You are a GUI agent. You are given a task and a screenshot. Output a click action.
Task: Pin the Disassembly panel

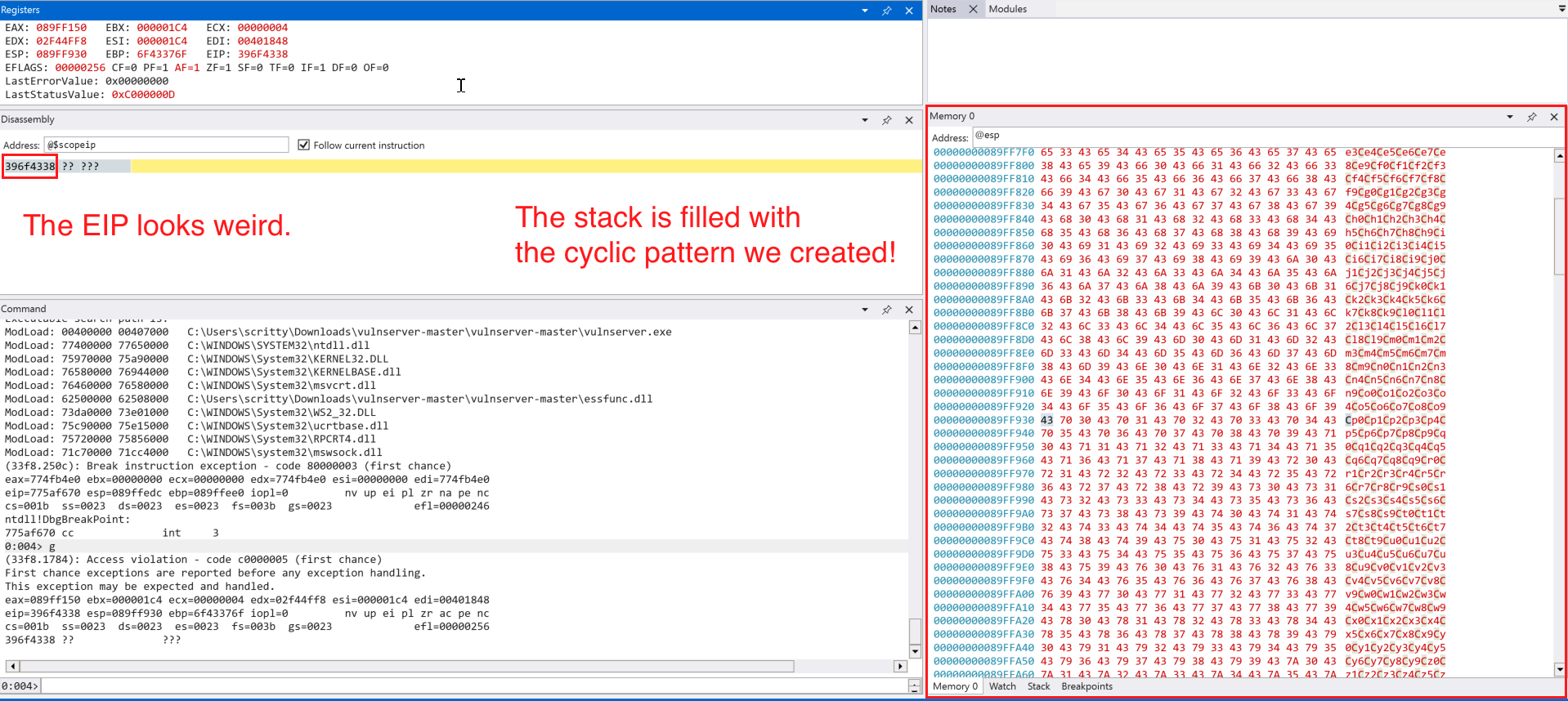click(887, 120)
